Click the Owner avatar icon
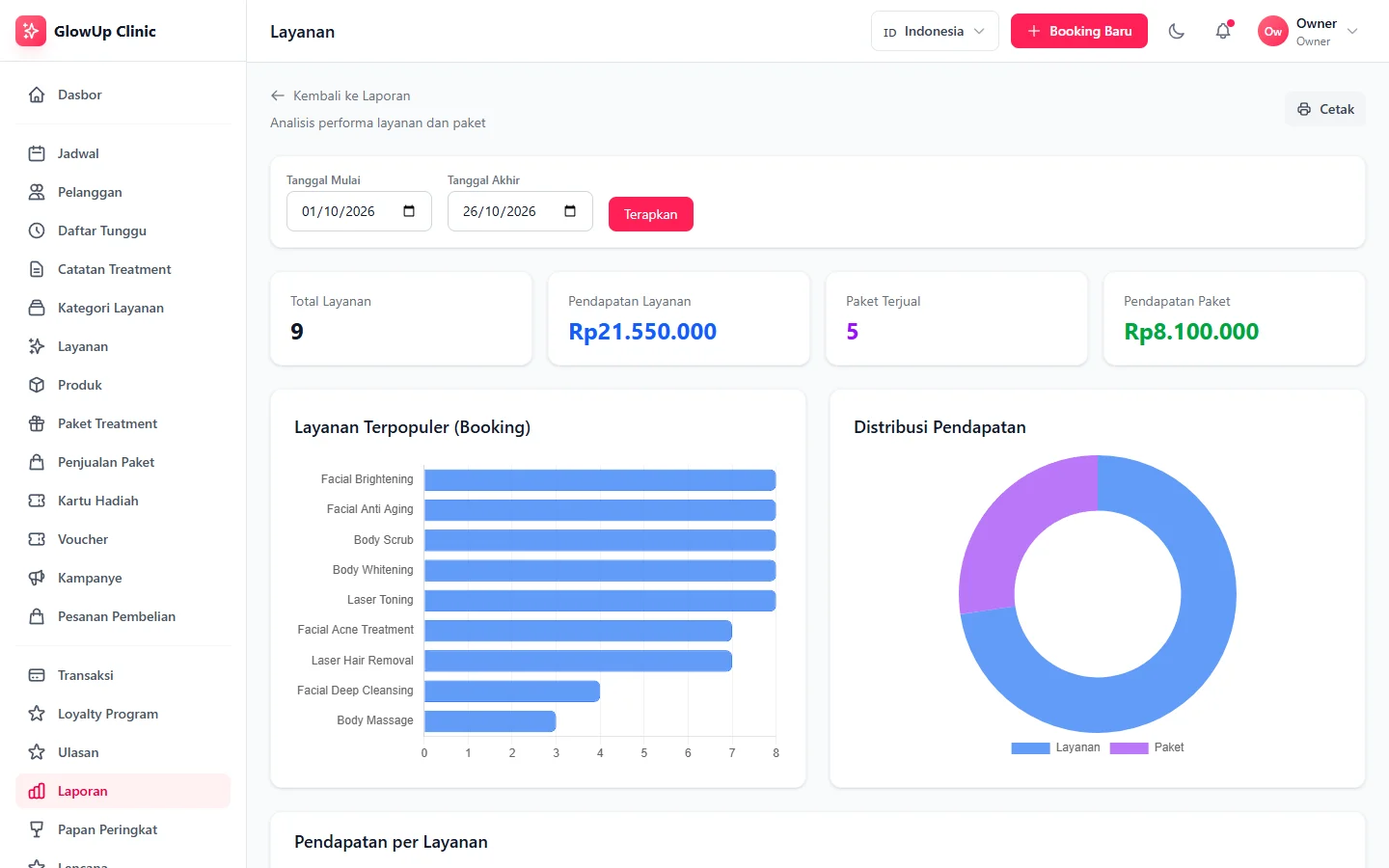 tap(1273, 31)
